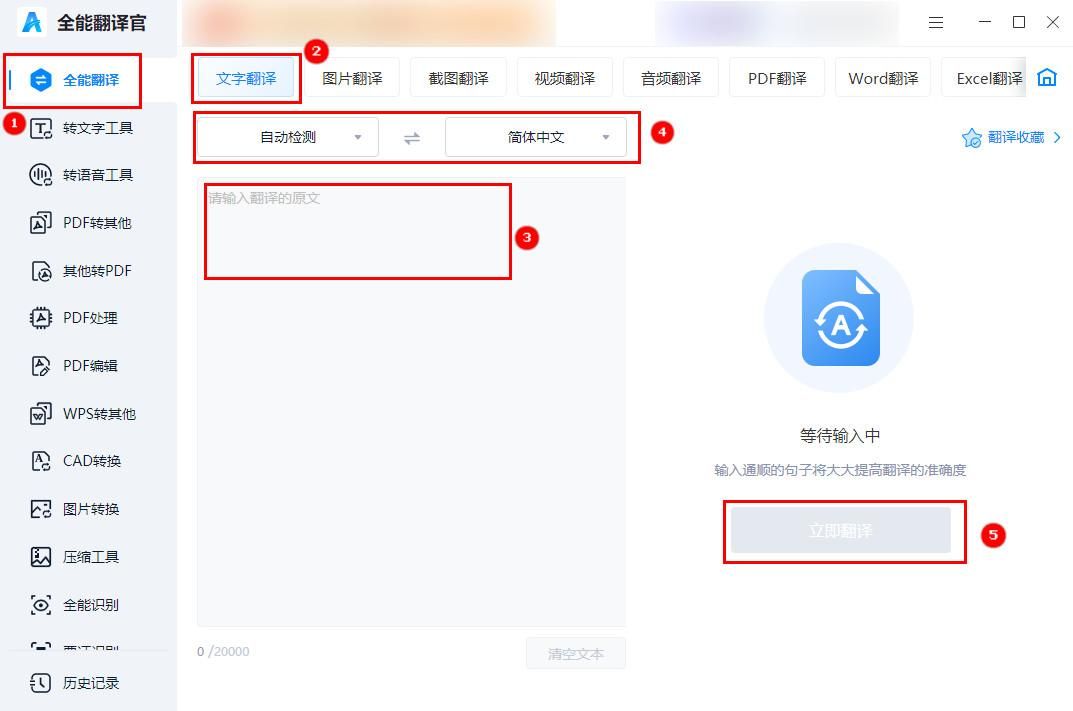
Task: Click the 0 /20000 character counter
Action: click(223, 651)
